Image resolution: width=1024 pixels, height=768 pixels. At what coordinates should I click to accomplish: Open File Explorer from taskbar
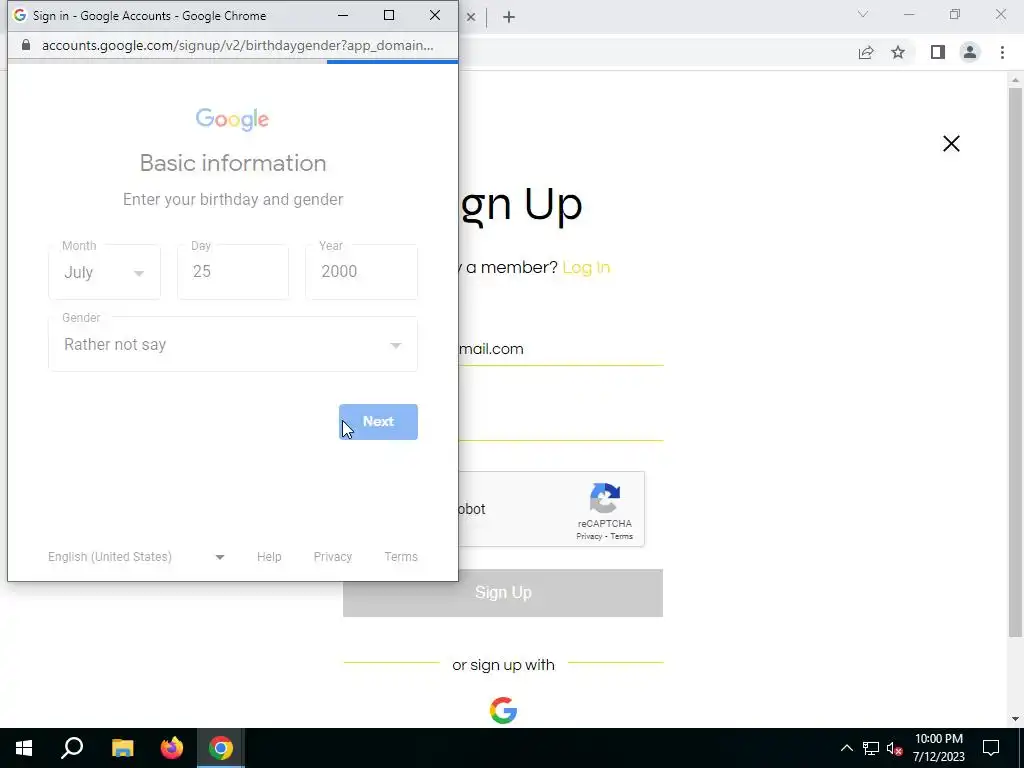122,748
